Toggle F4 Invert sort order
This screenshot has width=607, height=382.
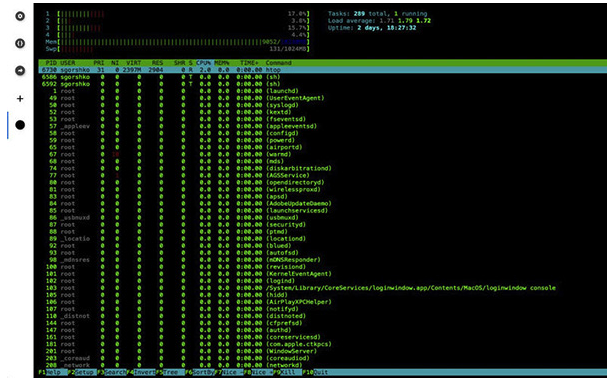141,372
